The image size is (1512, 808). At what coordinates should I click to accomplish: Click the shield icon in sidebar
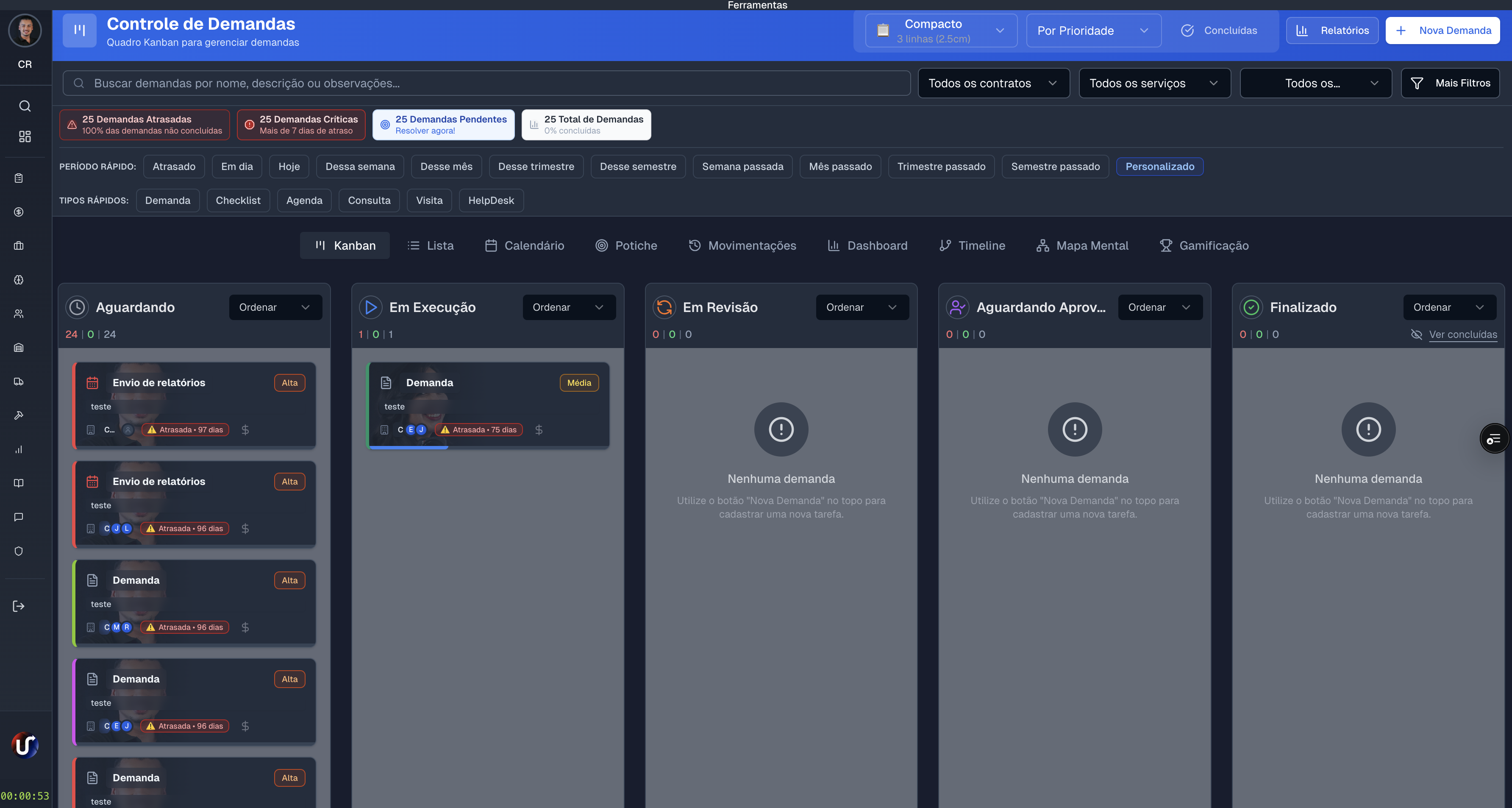[19, 551]
